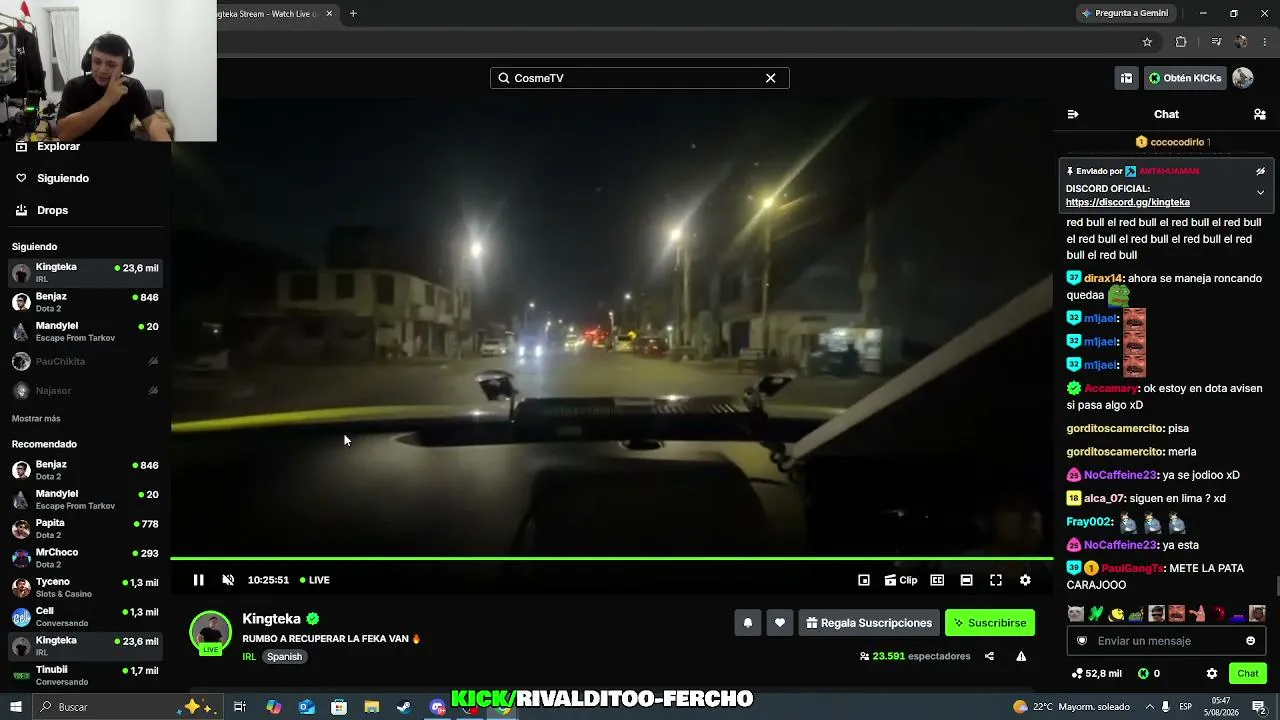Open the followed Benjaz channel with 846 viewers
Image resolution: width=1280 pixels, height=720 pixels.
(x=86, y=302)
